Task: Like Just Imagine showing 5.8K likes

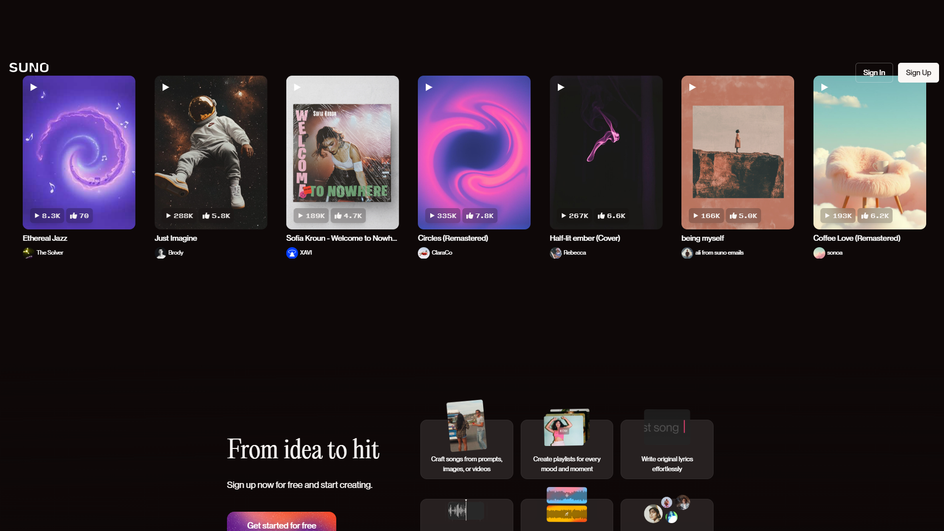Action: tap(216, 216)
